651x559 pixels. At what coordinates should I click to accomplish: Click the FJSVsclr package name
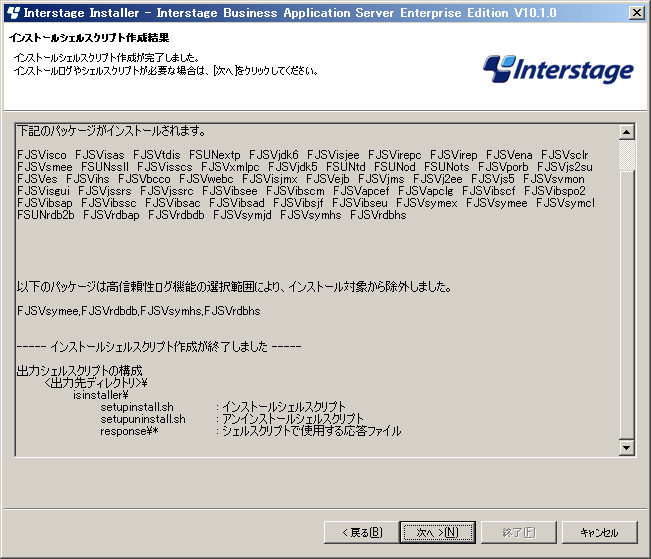(x=565, y=155)
